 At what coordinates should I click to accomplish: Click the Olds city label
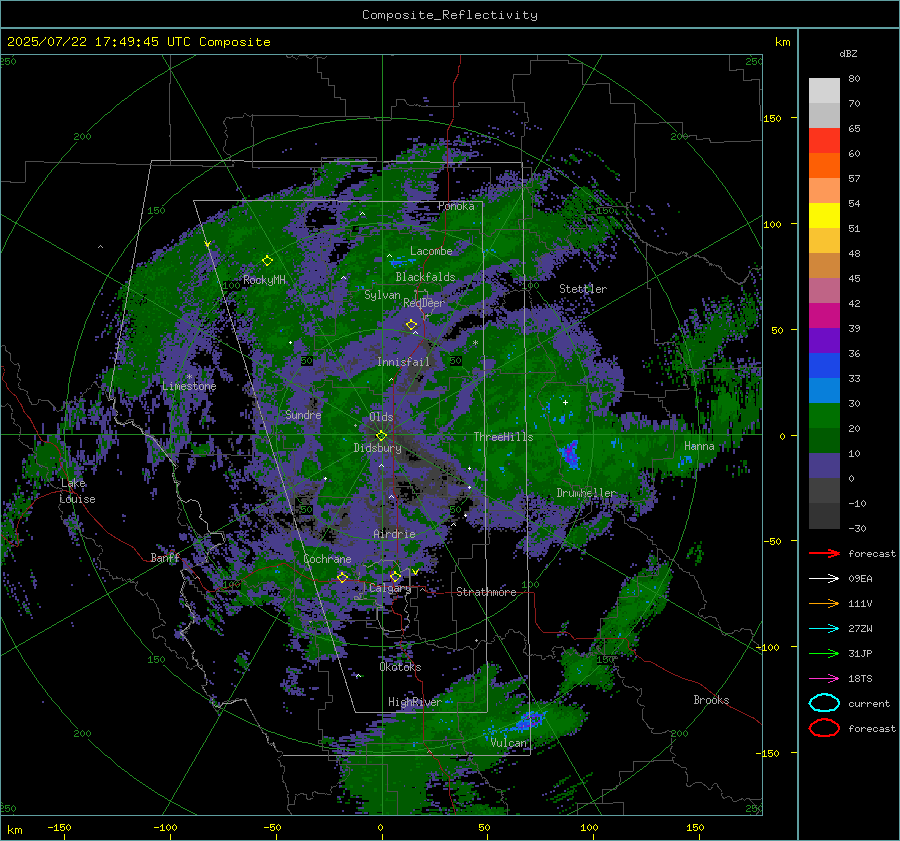coord(381,417)
